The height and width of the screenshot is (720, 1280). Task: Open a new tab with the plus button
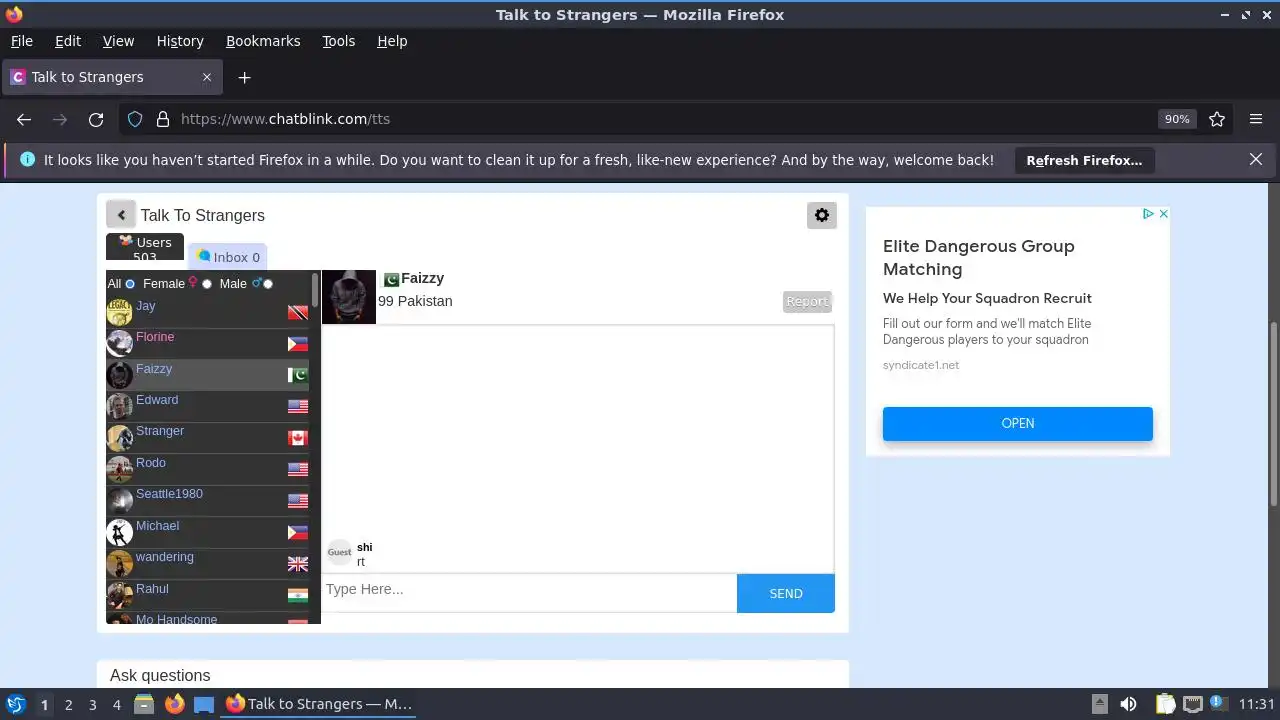[244, 77]
